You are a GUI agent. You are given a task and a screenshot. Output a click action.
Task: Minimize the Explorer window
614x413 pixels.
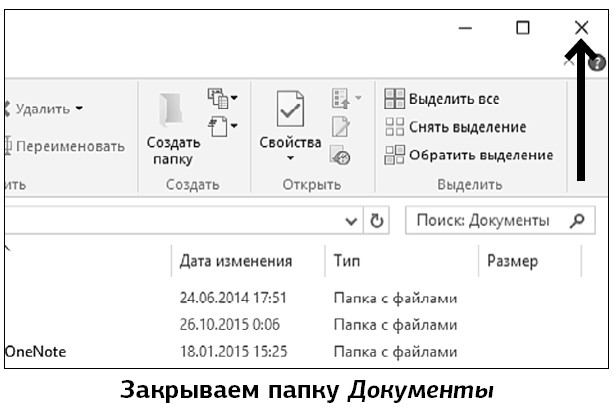tap(465, 28)
